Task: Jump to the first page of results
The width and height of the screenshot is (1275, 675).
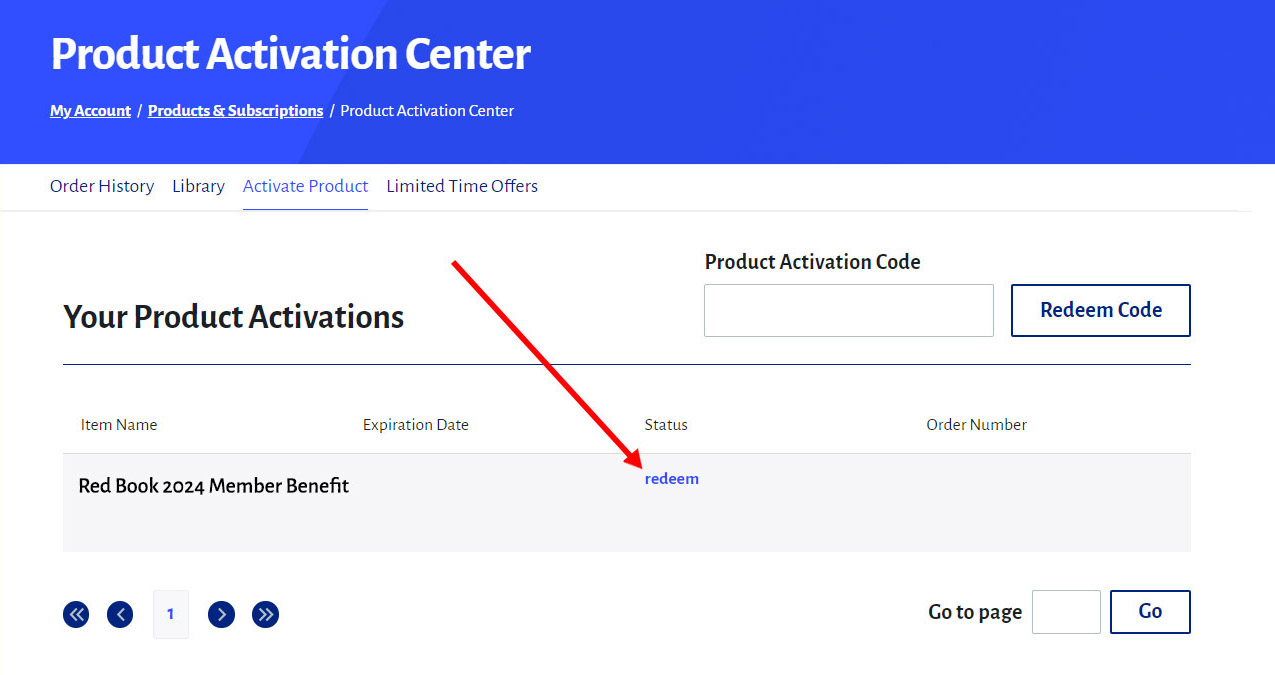Action: tap(76, 614)
